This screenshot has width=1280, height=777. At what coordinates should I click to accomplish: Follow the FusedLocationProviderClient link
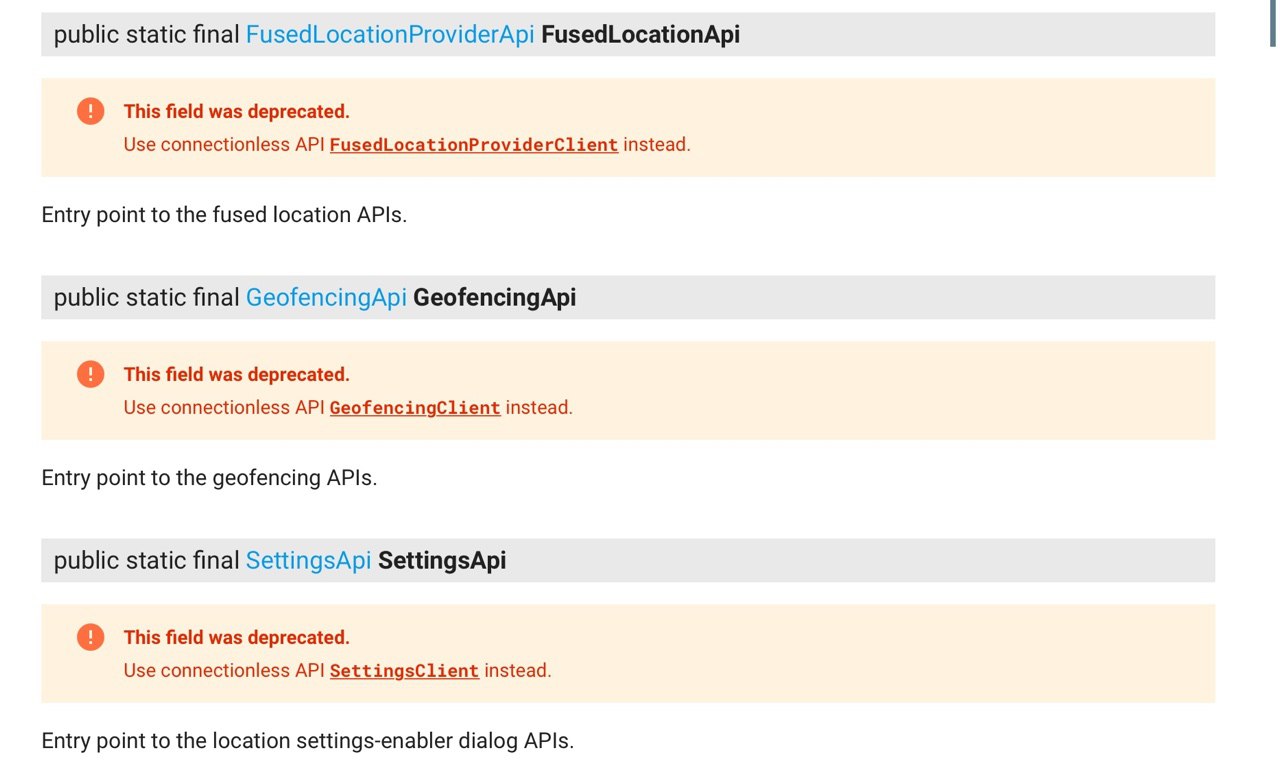[473, 145]
